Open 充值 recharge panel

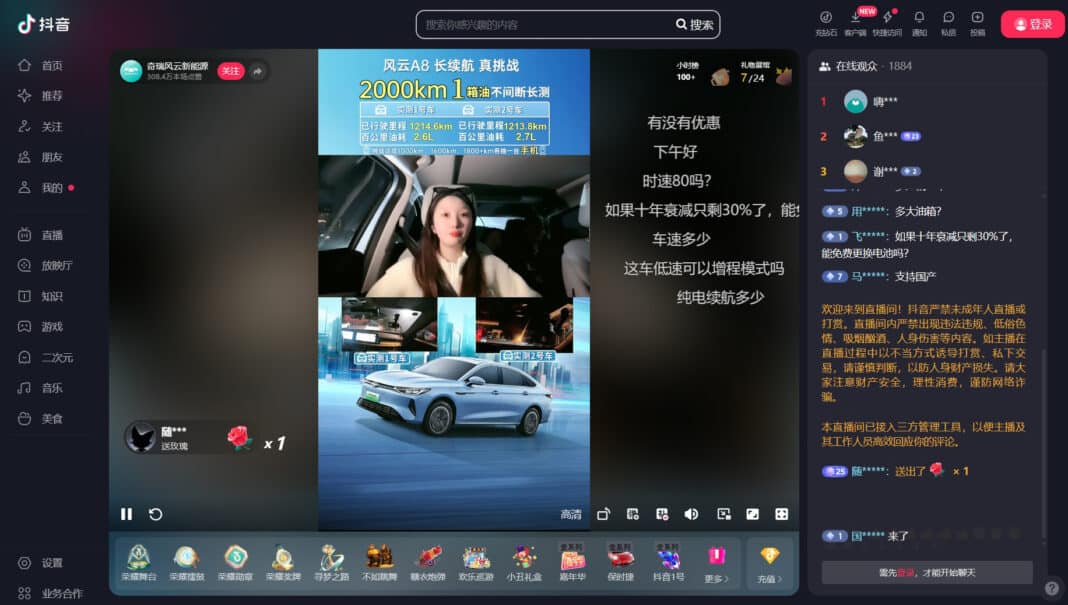coord(770,564)
